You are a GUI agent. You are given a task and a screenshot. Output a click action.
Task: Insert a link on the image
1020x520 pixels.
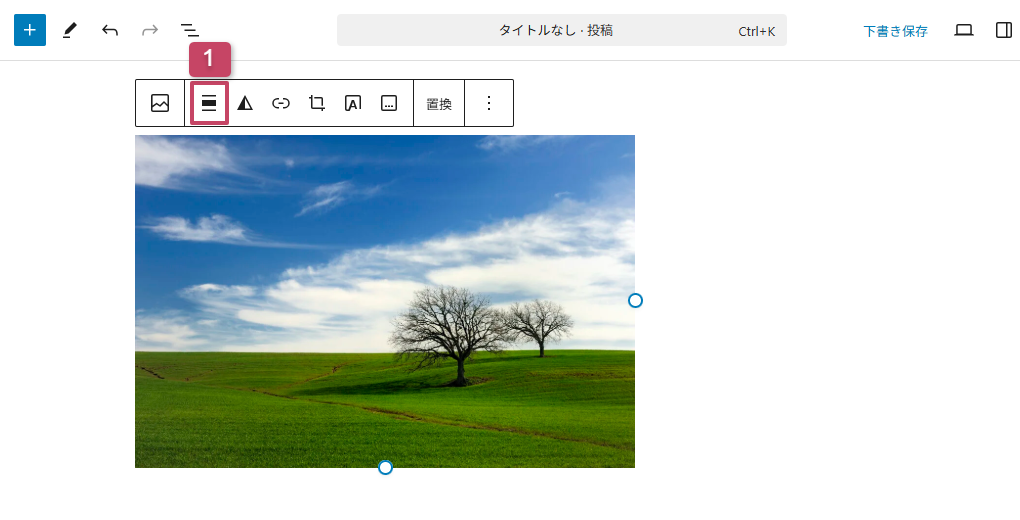[x=281, y=103]
